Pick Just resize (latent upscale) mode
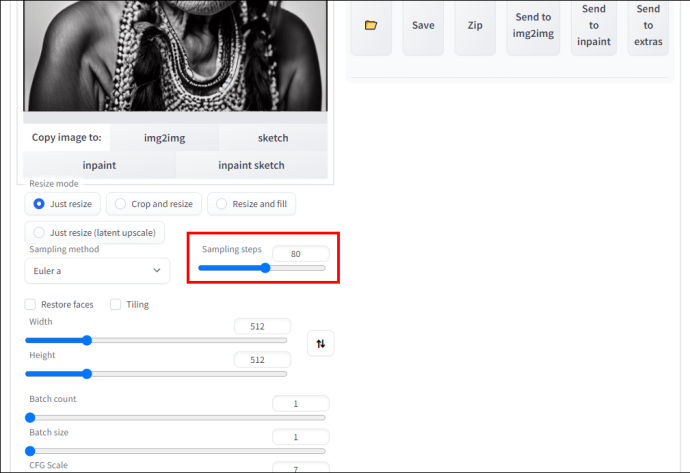Image resolution: width=690 pixels, height=473 pixels. coord(95,232)
